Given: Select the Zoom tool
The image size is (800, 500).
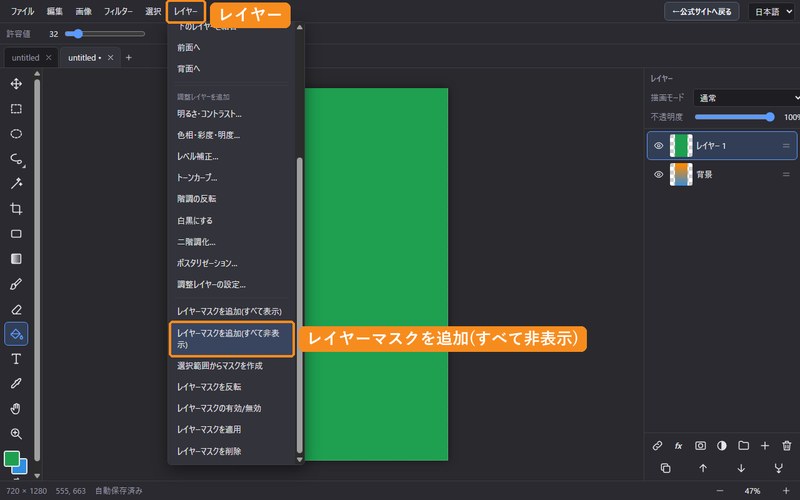Looking at the screenshot, I should click(x=16, y=434).
